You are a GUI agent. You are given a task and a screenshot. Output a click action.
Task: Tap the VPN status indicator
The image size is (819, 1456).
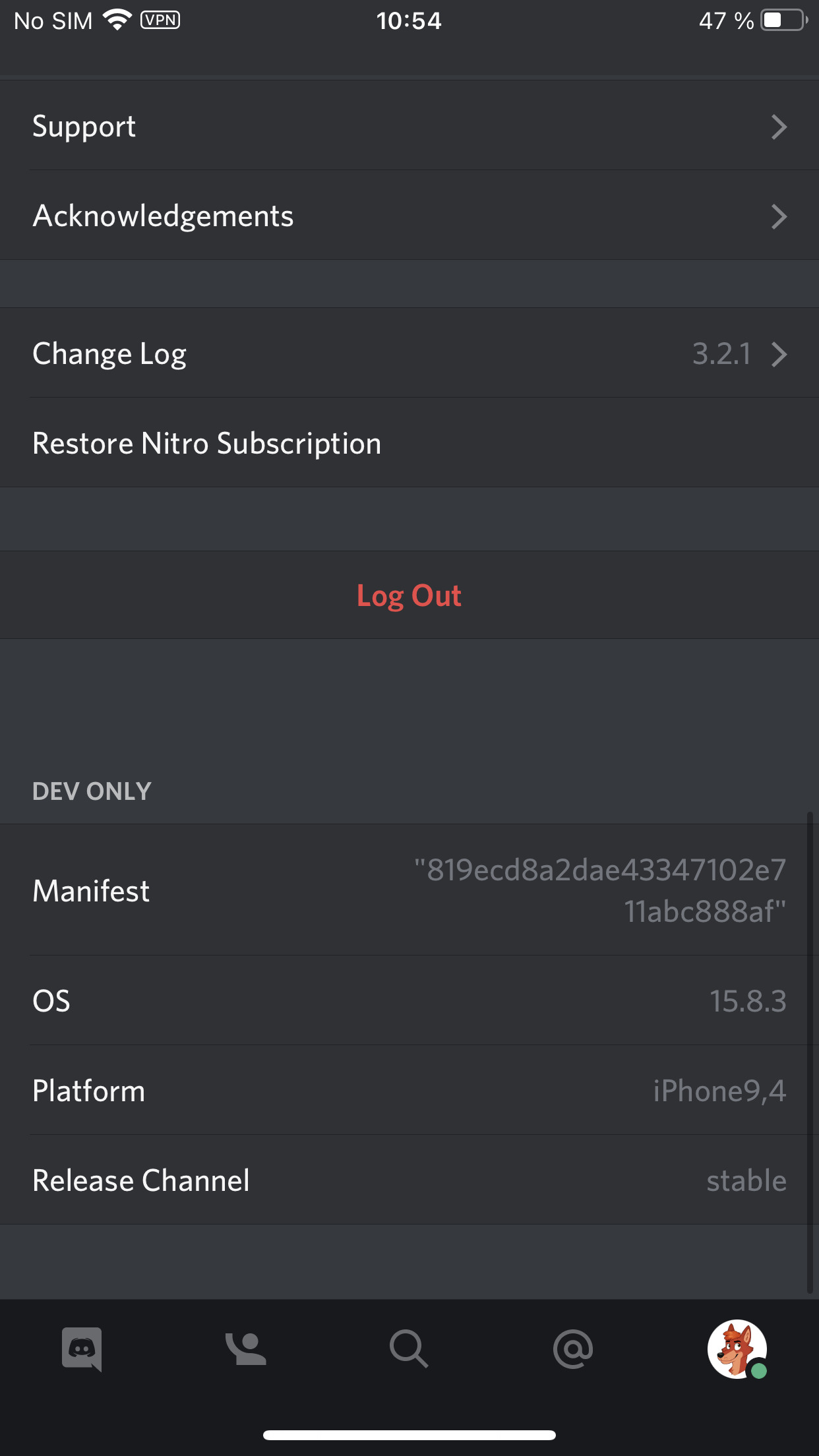[x=160, y=20]
